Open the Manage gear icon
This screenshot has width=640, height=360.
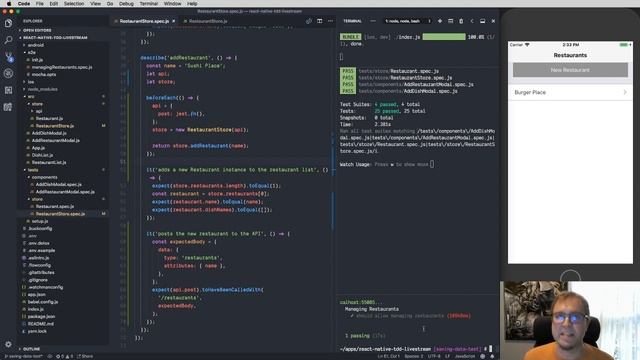point(8,344)
